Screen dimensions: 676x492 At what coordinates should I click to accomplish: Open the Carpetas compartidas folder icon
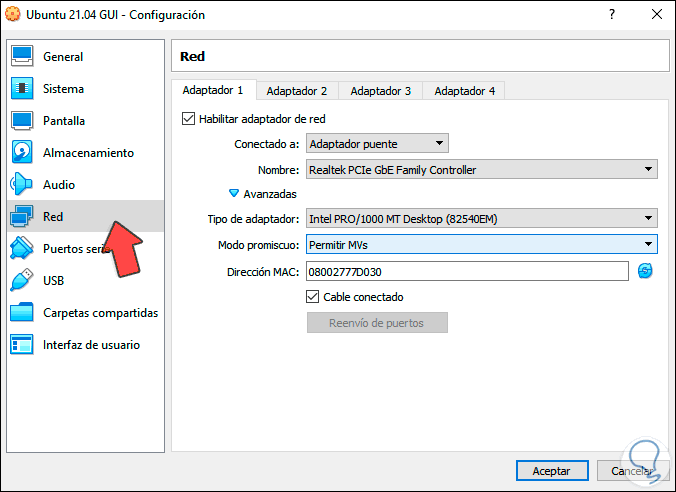[x=22, y=313]
